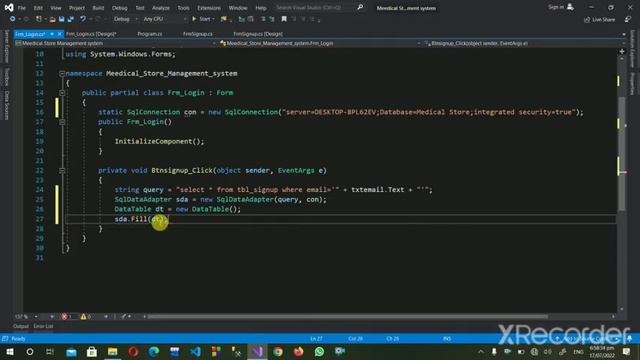The image size is (640, 360).
Task: Open the Analyze menu
Action: tap(161, 8)
